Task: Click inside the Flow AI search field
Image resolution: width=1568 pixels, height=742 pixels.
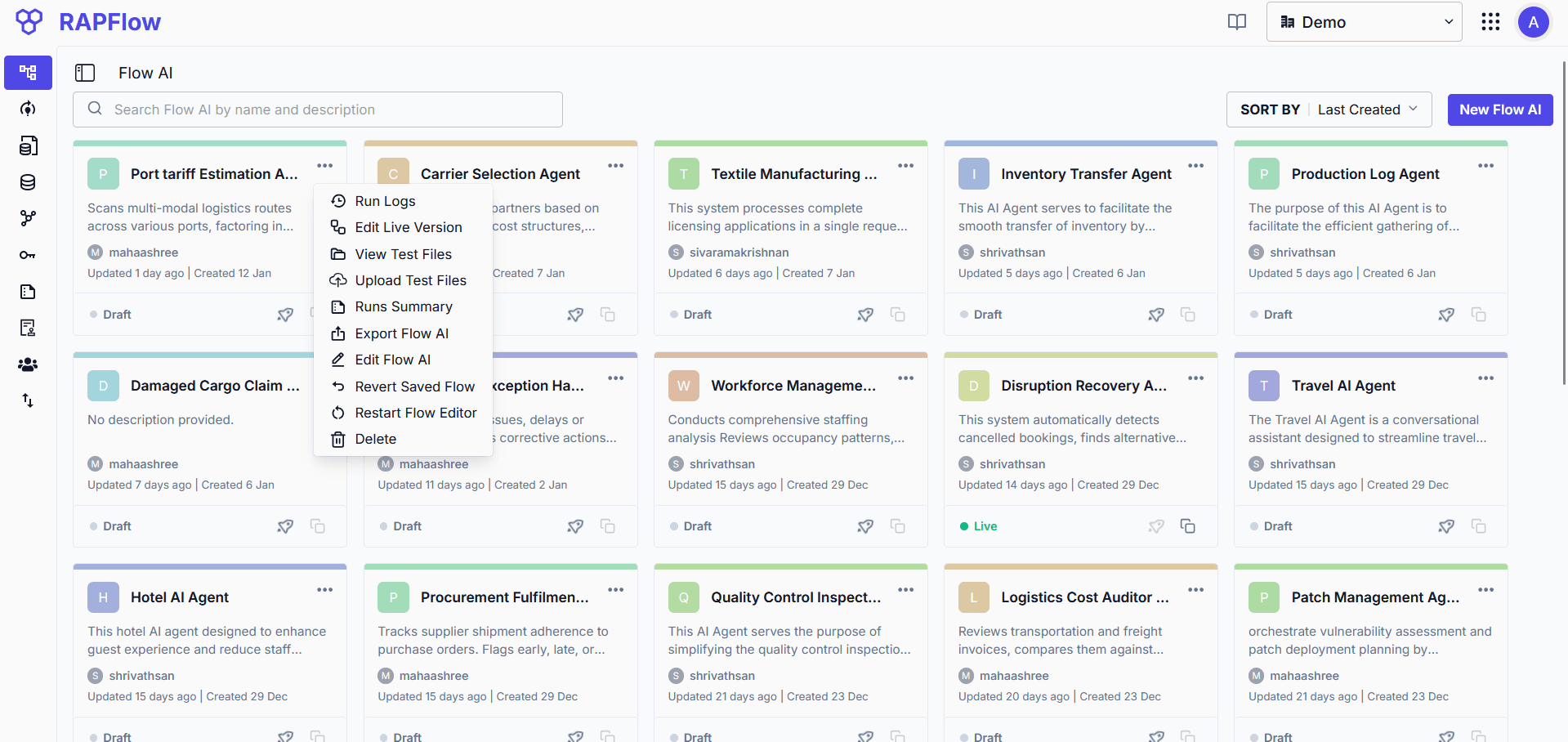Action: (x=318, y=109)
